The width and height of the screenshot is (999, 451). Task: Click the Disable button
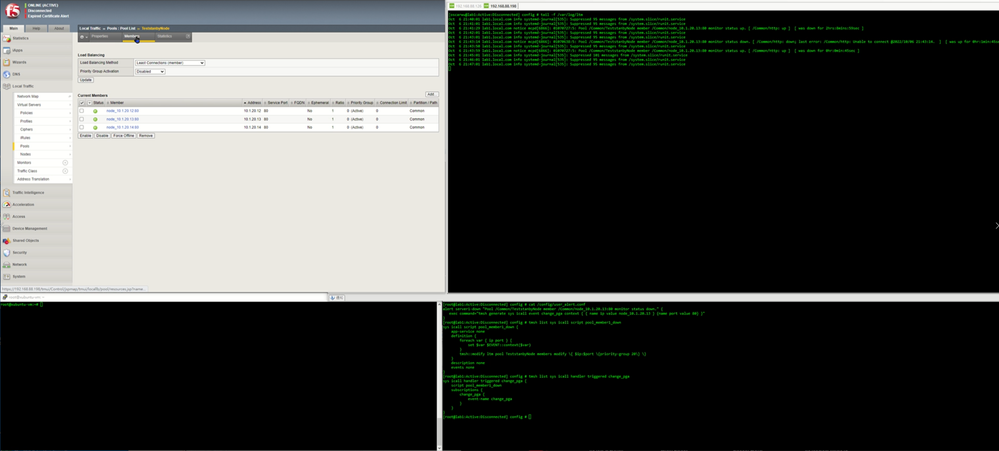click(x=102, y=136)
